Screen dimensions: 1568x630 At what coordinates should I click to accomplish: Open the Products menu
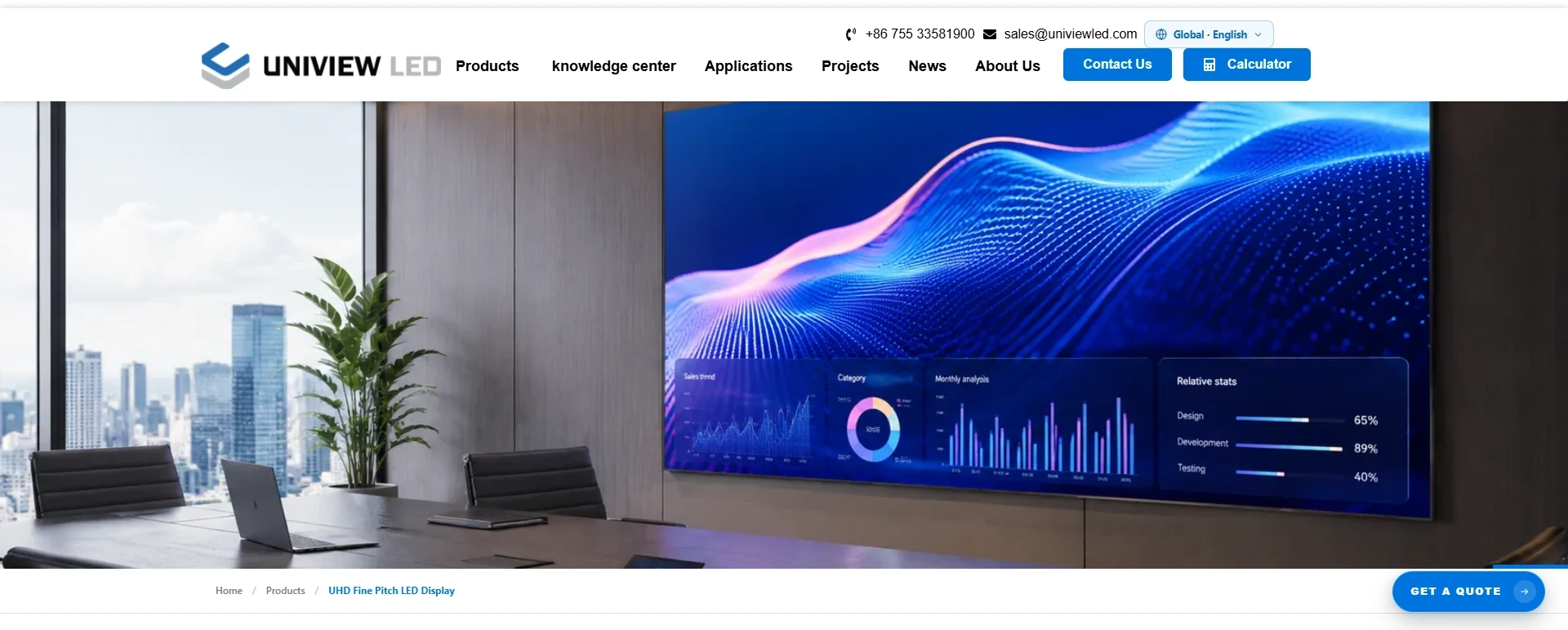tap(488, 66)
